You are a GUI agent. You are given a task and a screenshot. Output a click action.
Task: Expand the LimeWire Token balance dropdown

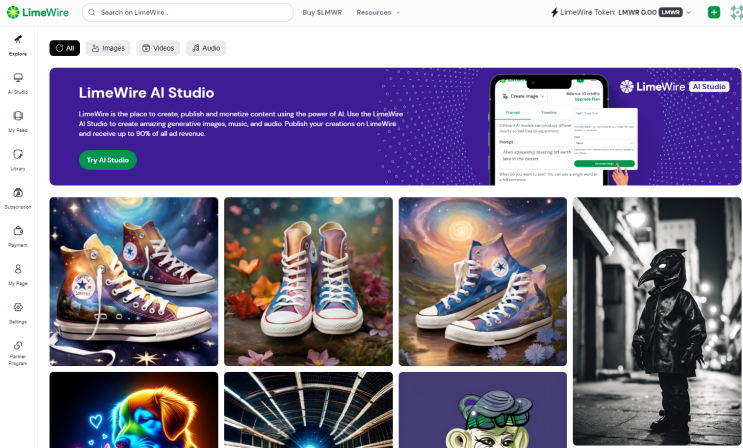[689, 12]
